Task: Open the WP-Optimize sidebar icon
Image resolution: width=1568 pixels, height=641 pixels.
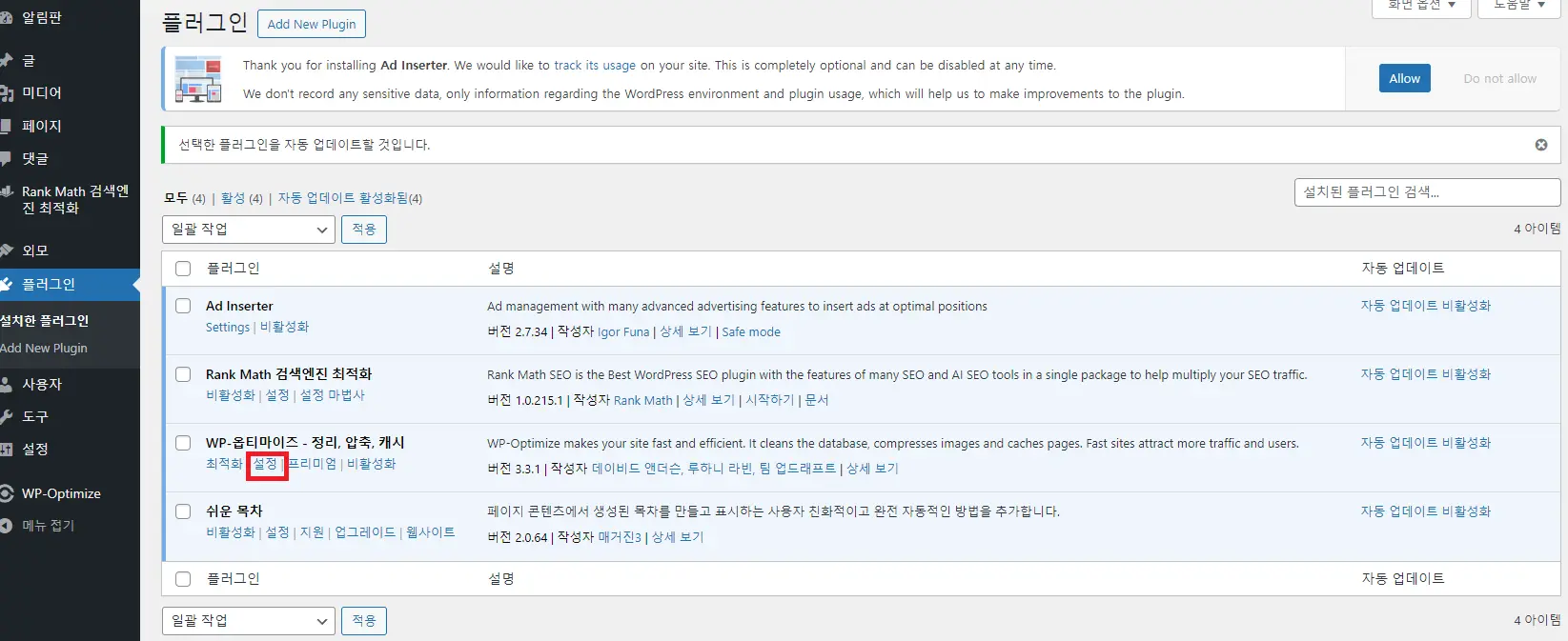Action: pyautogui.click(x=6, y=493)
